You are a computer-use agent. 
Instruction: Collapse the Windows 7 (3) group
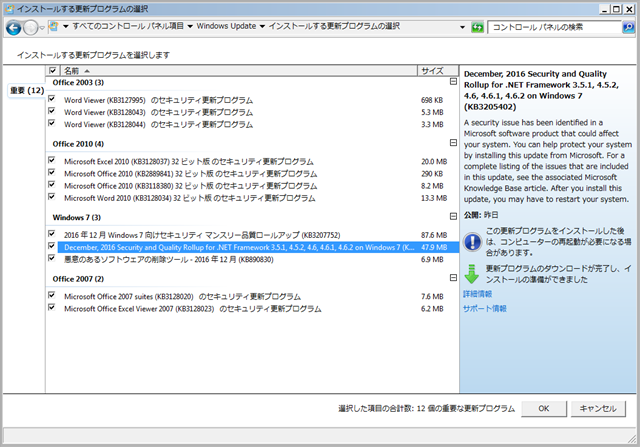(x=453, y=216)
